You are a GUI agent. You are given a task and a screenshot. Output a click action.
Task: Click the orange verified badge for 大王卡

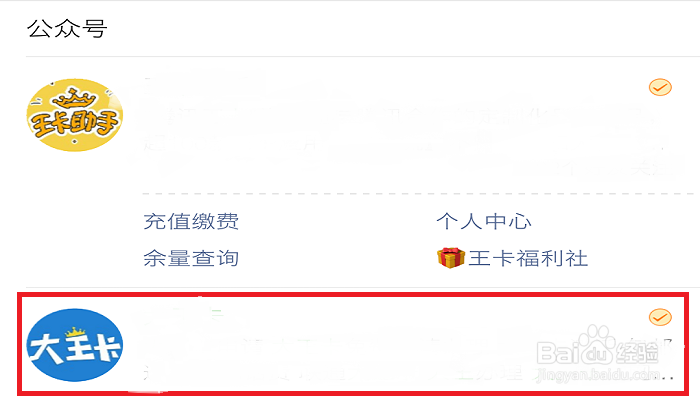(x=660, y=317)
